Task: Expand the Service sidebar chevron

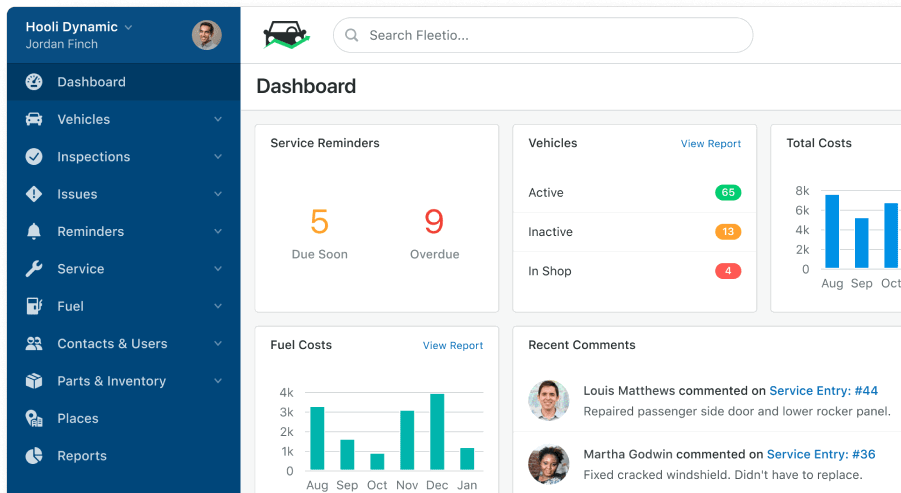Action: [218, 268]
